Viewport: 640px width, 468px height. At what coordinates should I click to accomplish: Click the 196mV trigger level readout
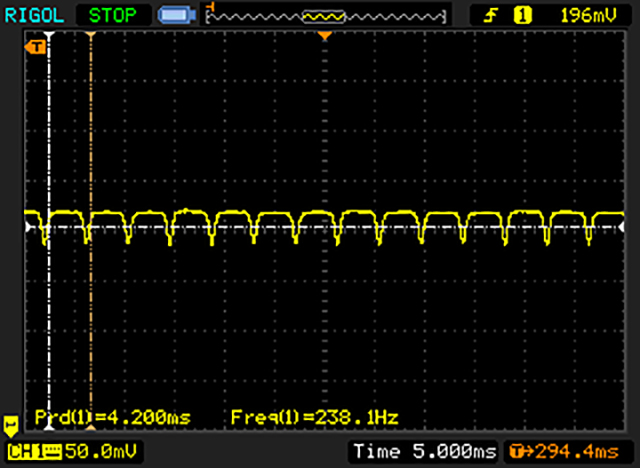tap(588, 16)
